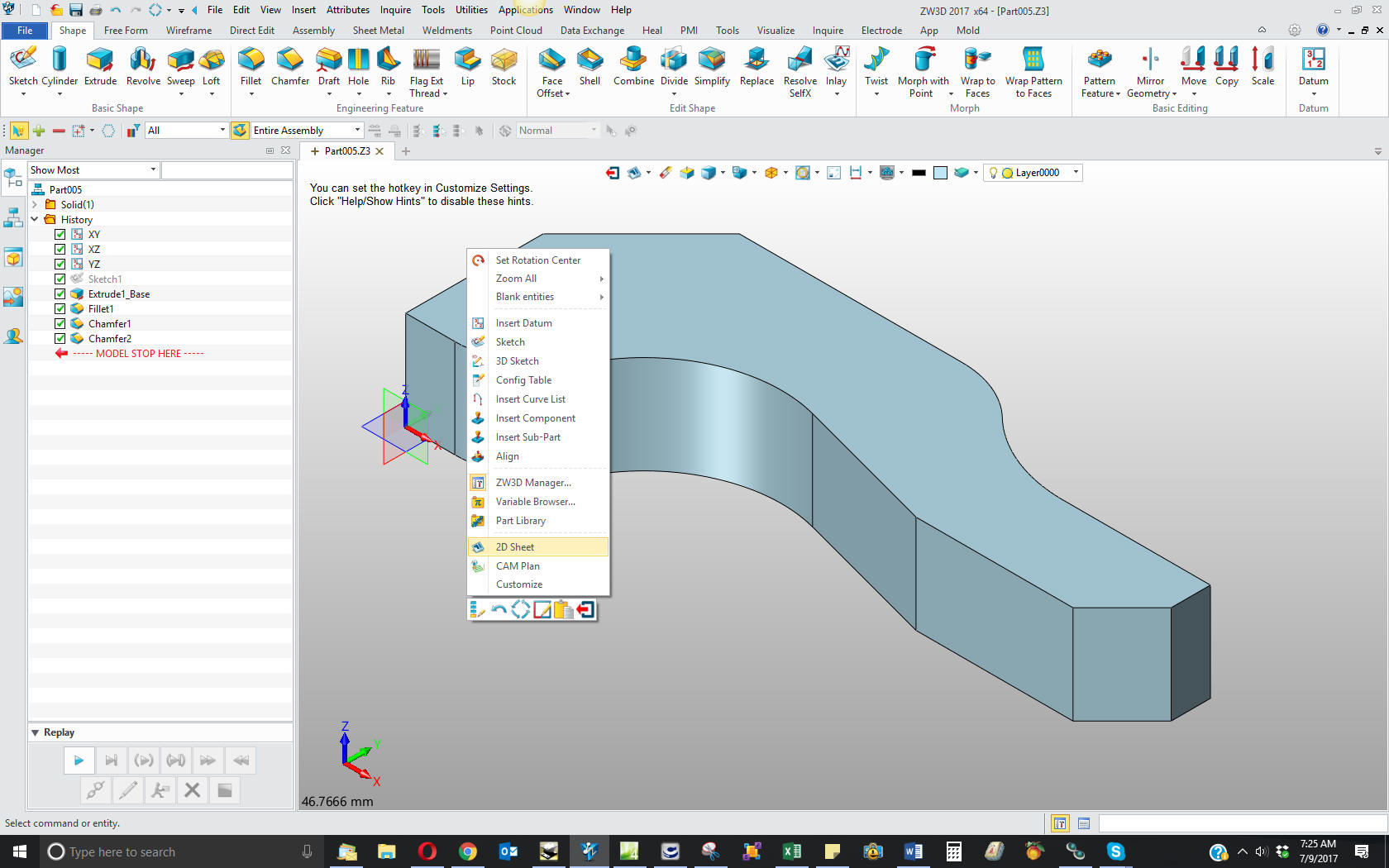Select the Divide tool

coord(674,66)
